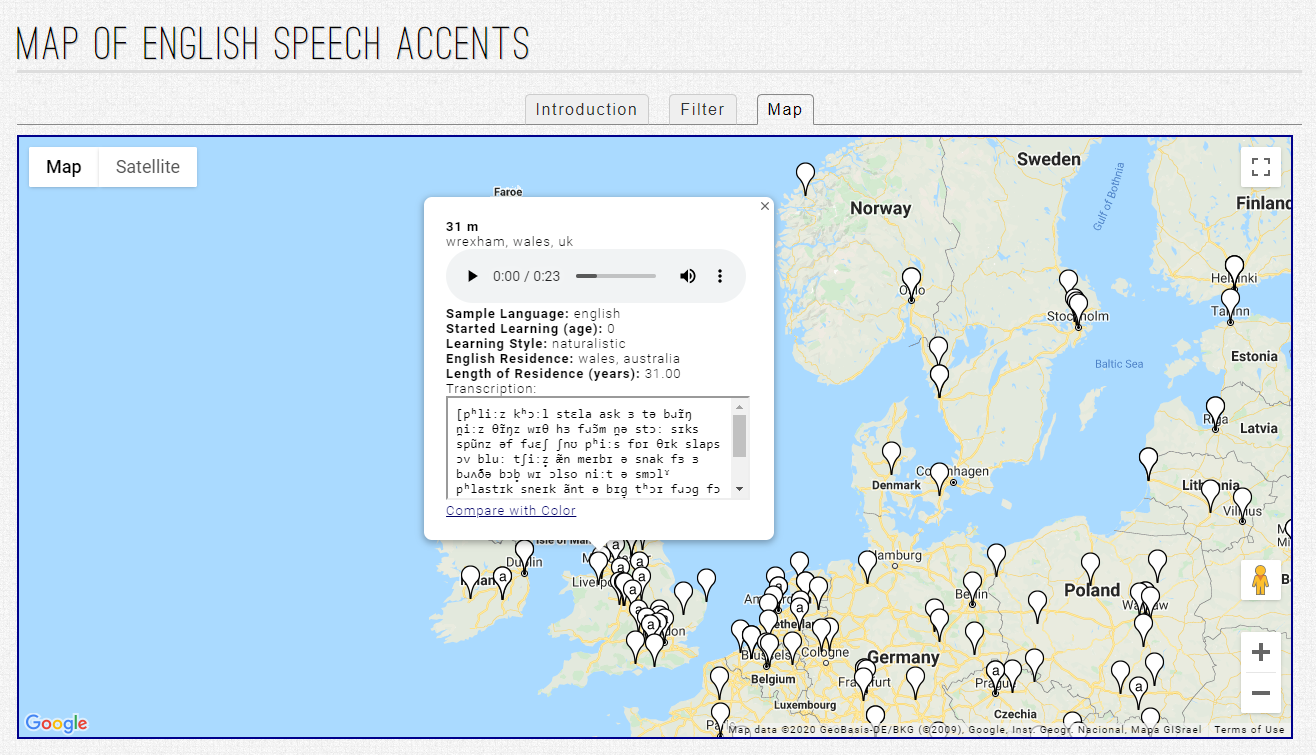Click the transcription box scrollbar

739,442
